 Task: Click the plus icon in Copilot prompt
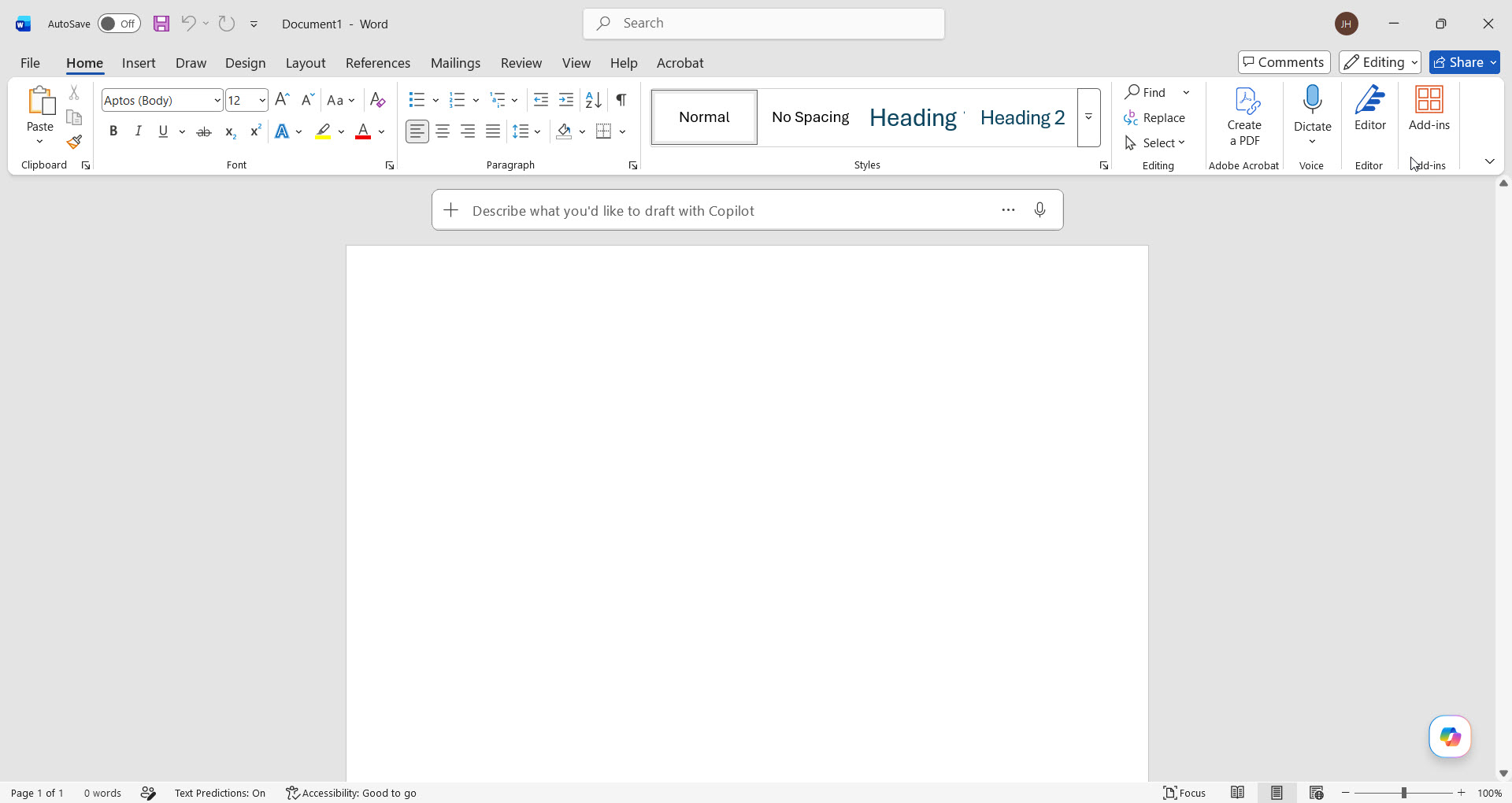(x=451, y=210)
